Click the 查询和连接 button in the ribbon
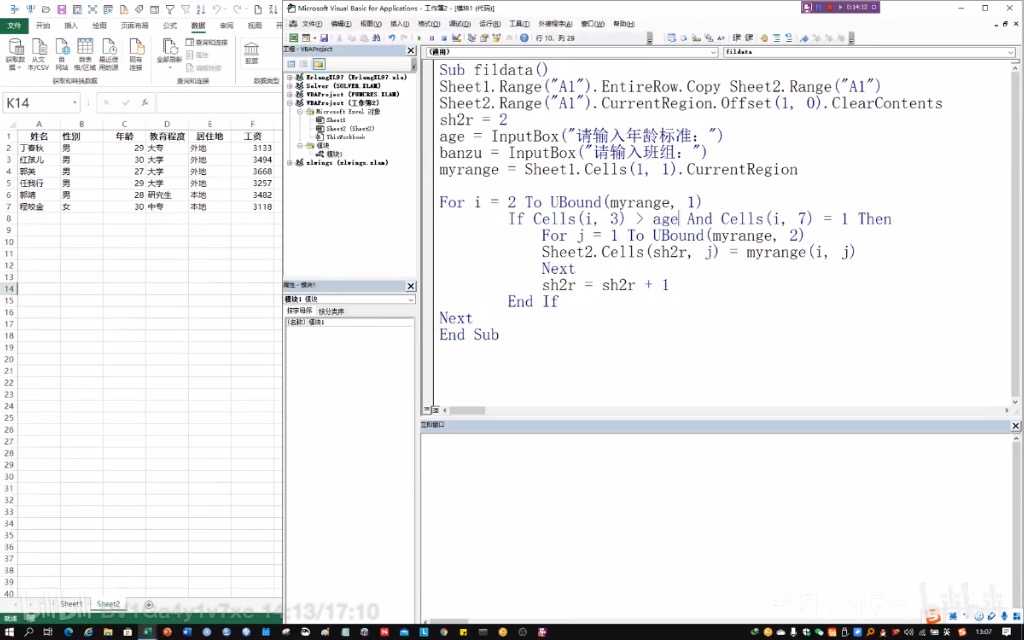The image size is (1024, 640). [207, 42]
